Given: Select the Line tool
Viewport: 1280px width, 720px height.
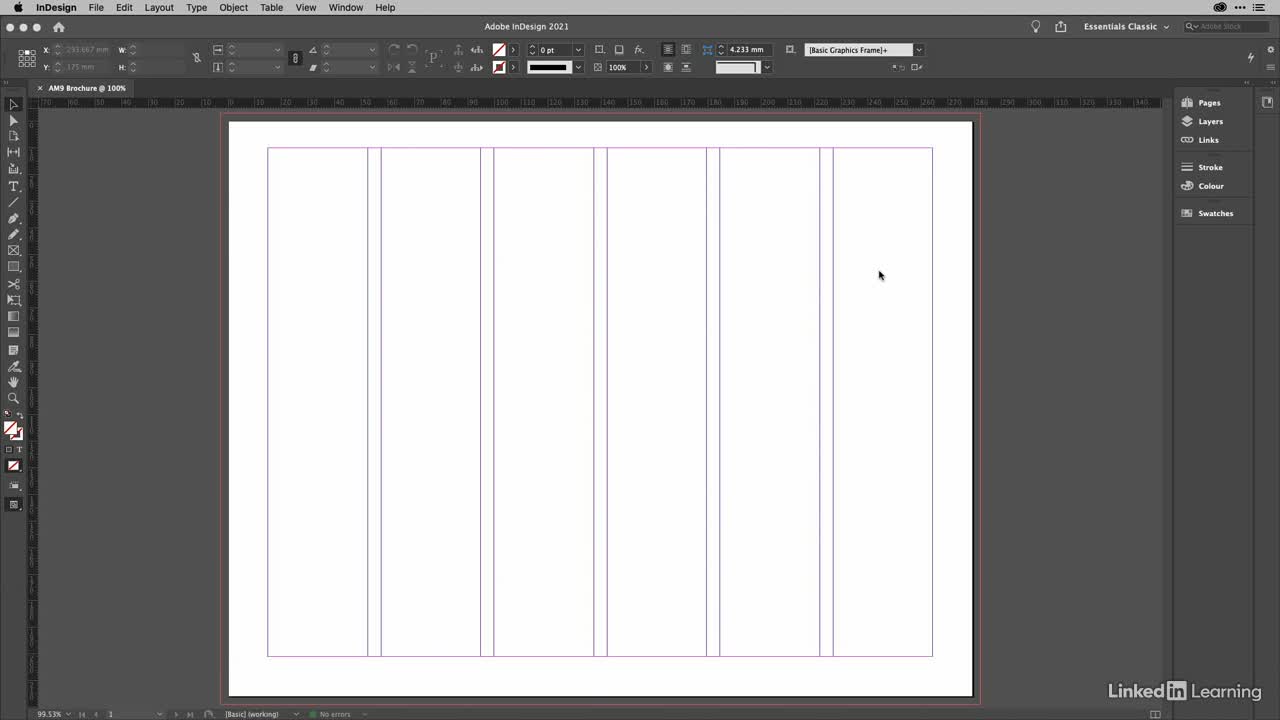Looking at the screenshot, I should click(14, 202).
